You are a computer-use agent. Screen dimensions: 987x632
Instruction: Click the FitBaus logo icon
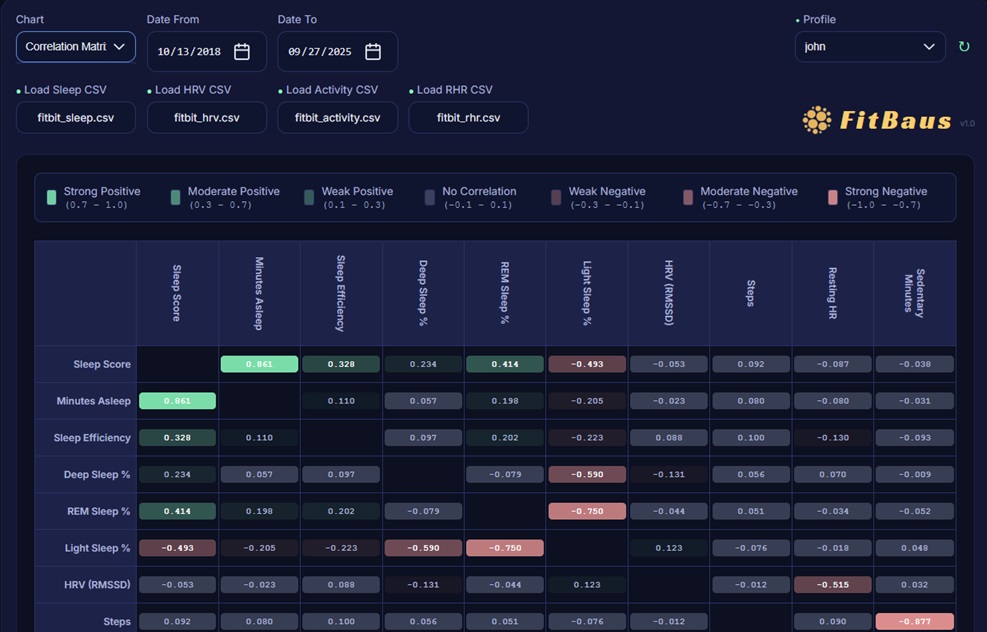tap(817, 120)
